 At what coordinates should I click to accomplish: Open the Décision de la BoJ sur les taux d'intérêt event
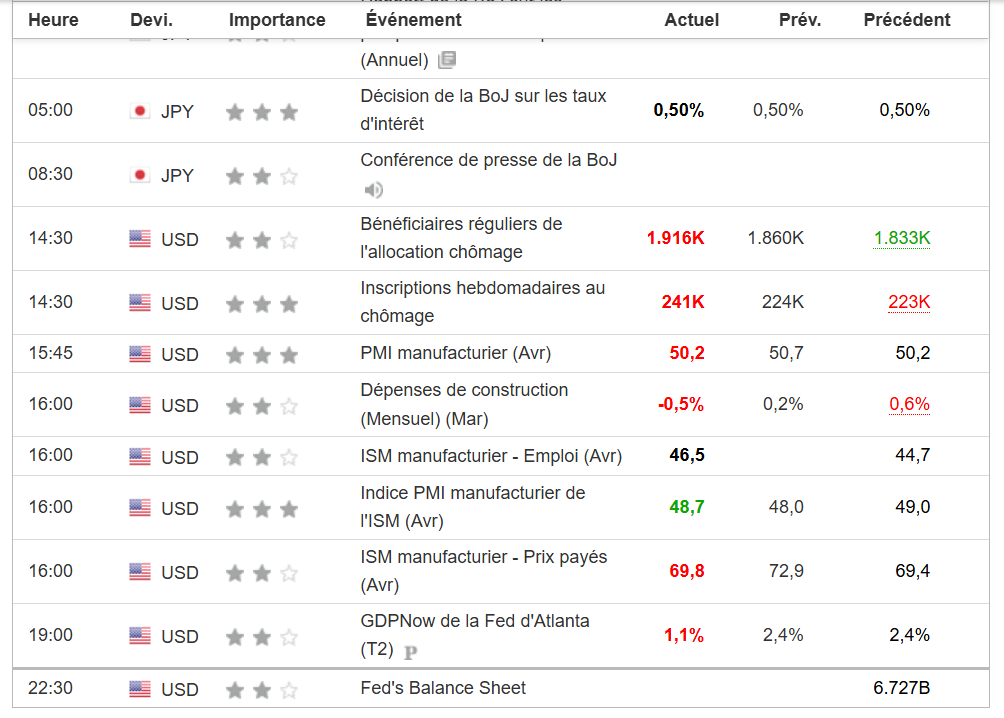click(x=483, y=110)
